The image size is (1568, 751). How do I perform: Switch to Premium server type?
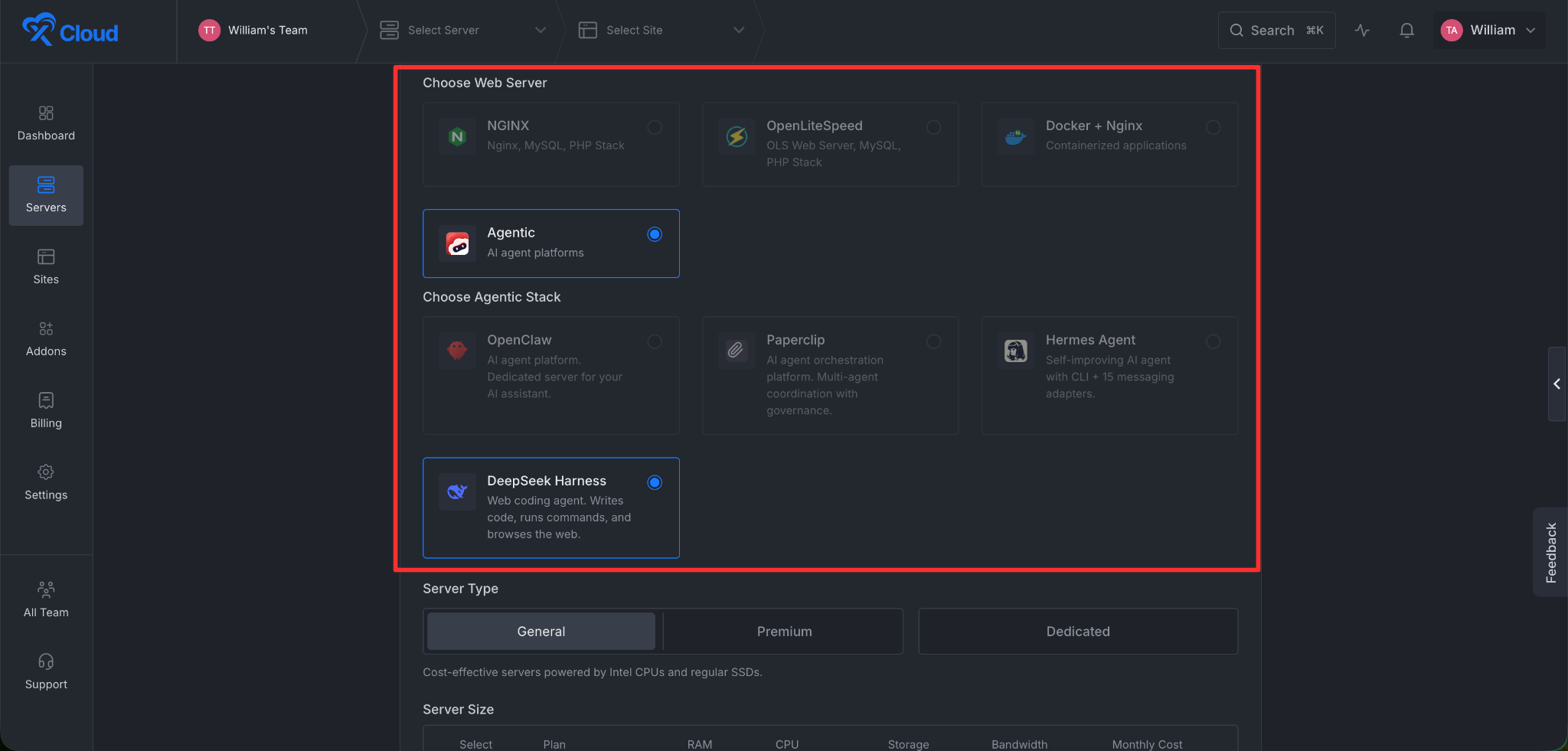point(784,632)
